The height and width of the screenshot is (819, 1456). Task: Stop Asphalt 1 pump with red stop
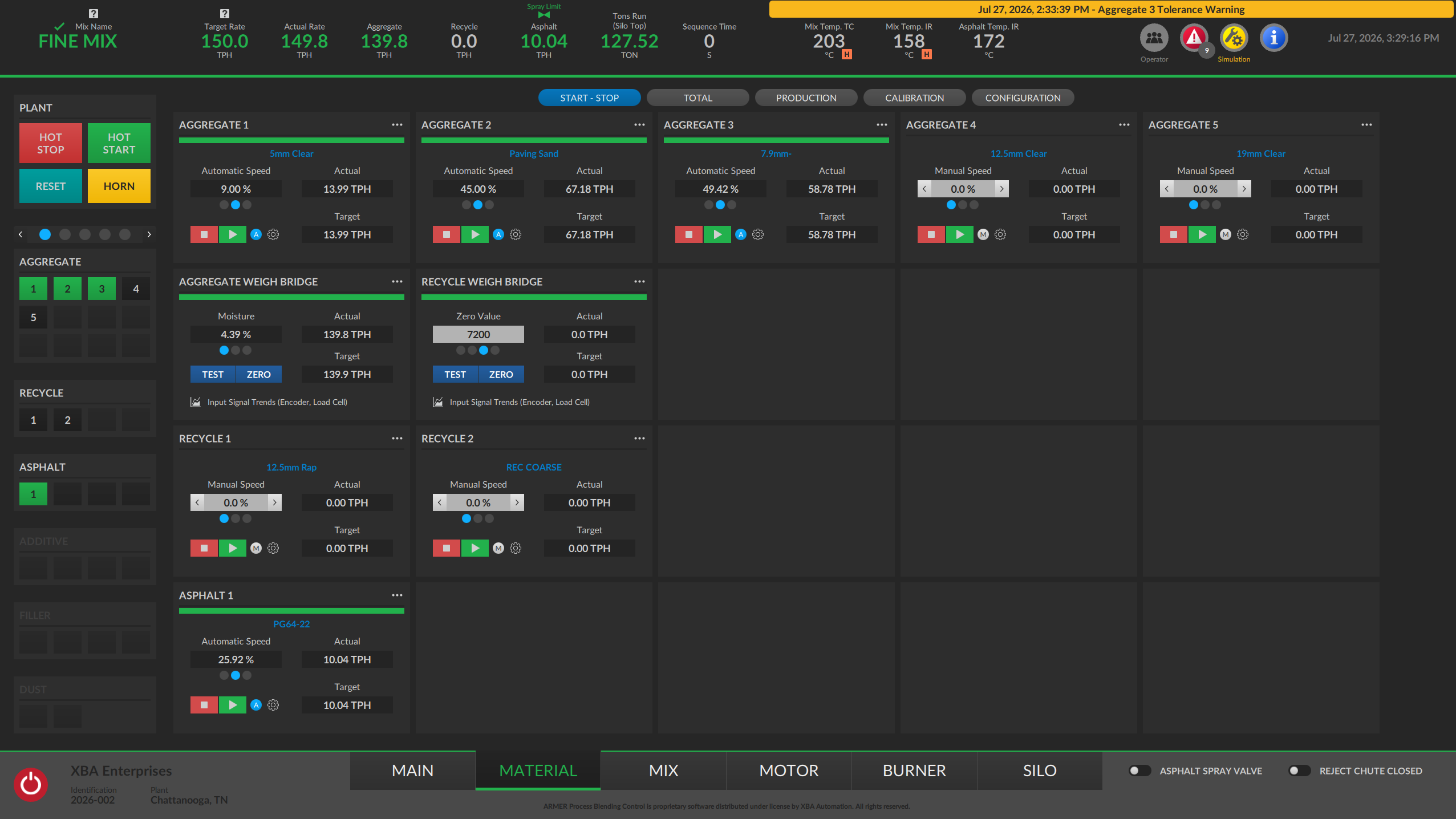coord(204,705)
